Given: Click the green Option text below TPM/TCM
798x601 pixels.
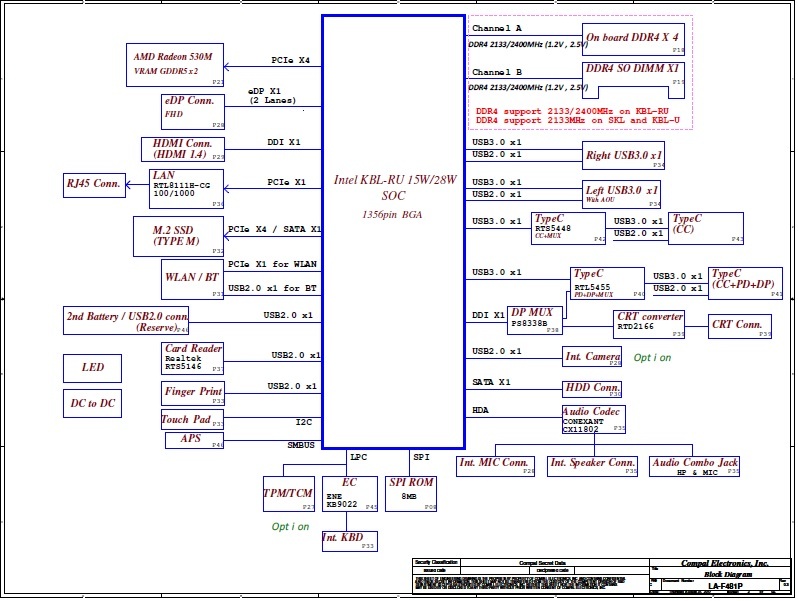Looking at the screenshot, I should 290,527.
